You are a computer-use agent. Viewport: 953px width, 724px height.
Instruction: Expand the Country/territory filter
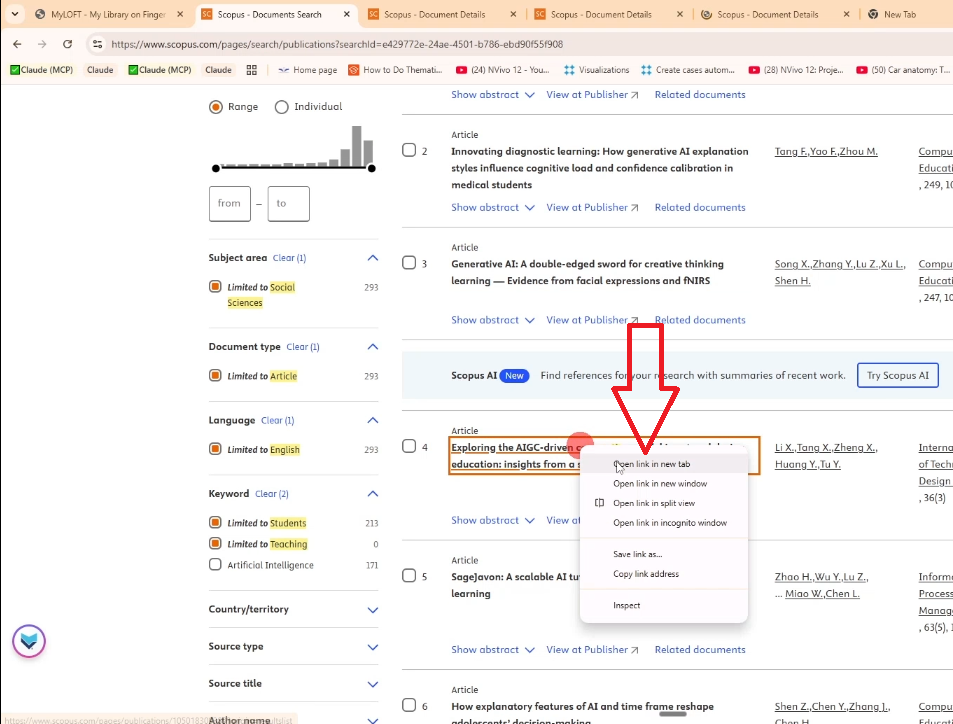tap(373, 610)
